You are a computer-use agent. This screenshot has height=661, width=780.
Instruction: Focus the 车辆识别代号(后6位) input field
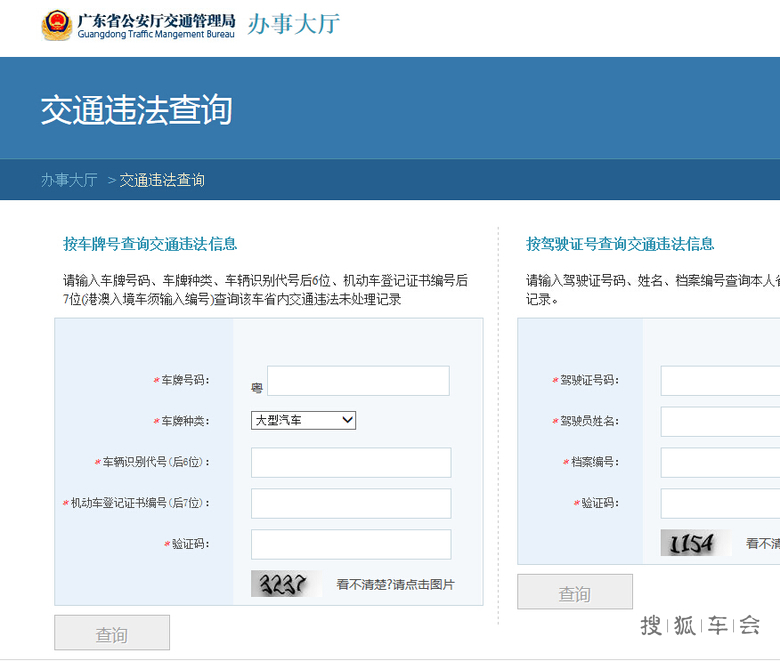coord(351,463)
